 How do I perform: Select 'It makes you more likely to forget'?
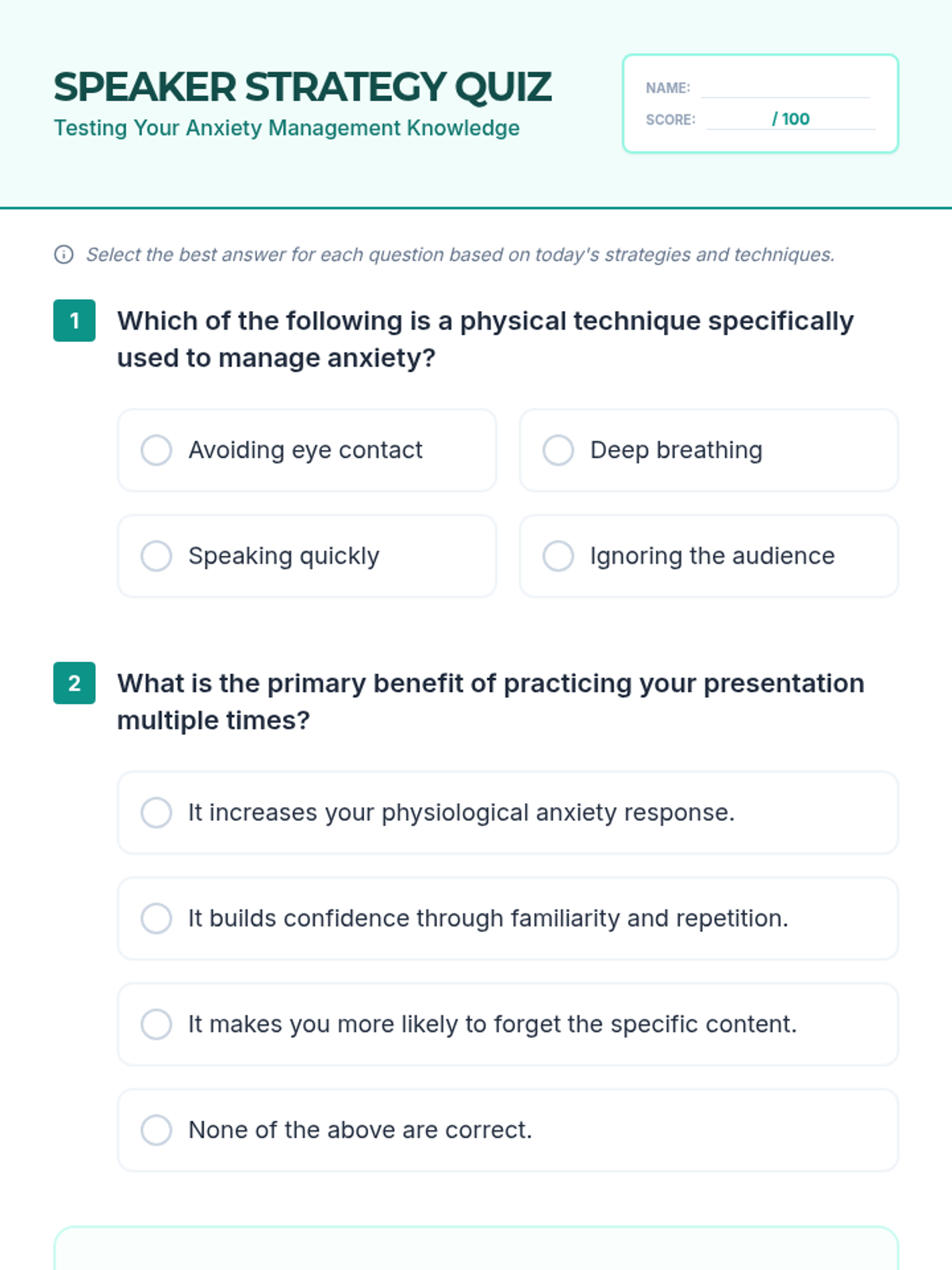[x=156, y=1024]
